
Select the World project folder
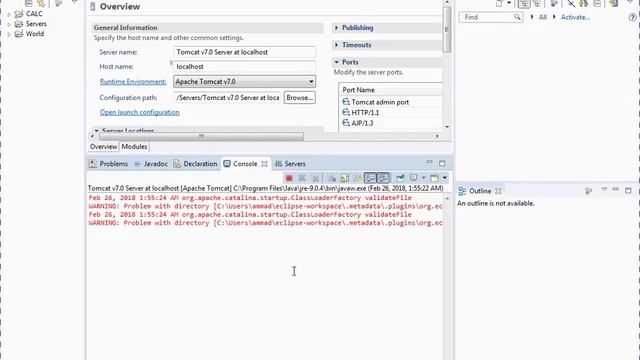pyautogui.click(x=29, y=34)
